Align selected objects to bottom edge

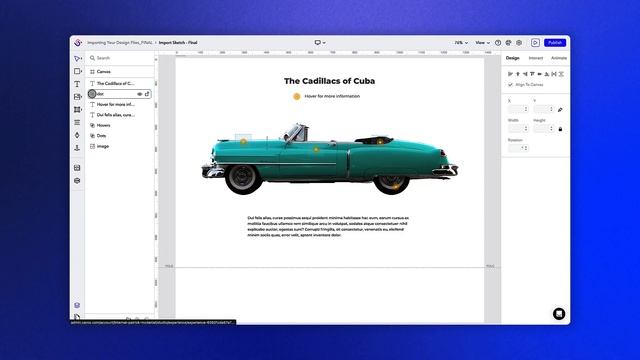pyautogui.click(x=547, y=74)
